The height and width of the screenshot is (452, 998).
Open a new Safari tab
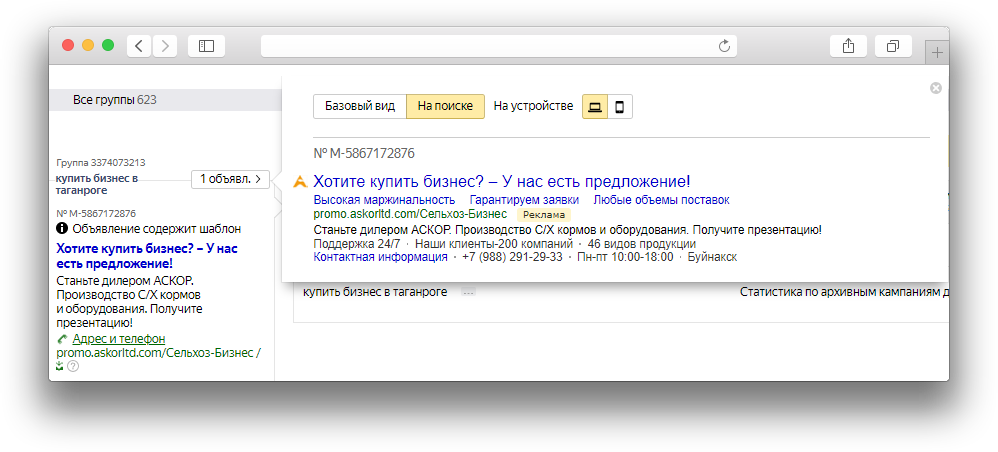937,52
